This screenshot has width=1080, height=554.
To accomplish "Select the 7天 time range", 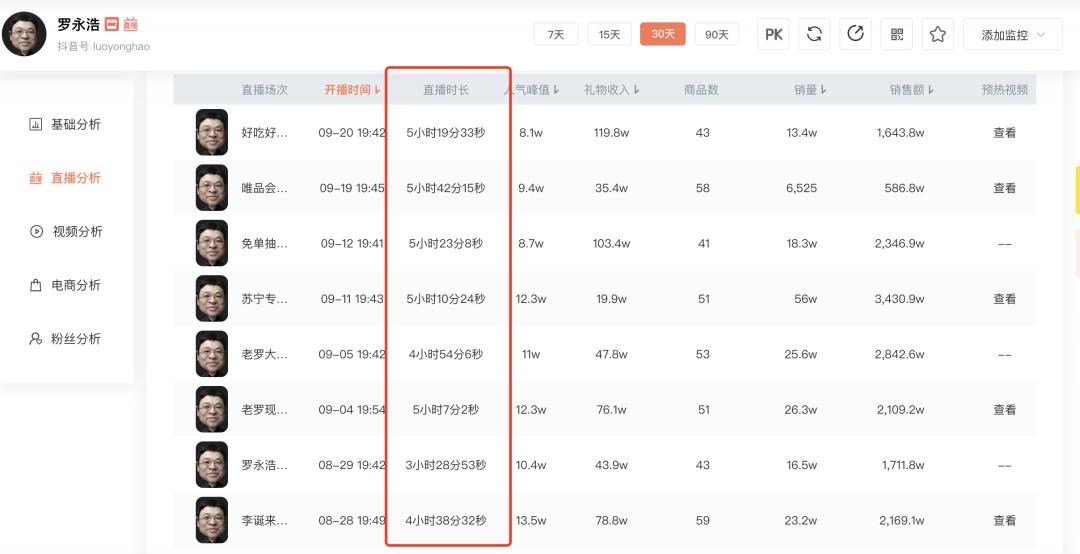I will click(x=556, y=34).
